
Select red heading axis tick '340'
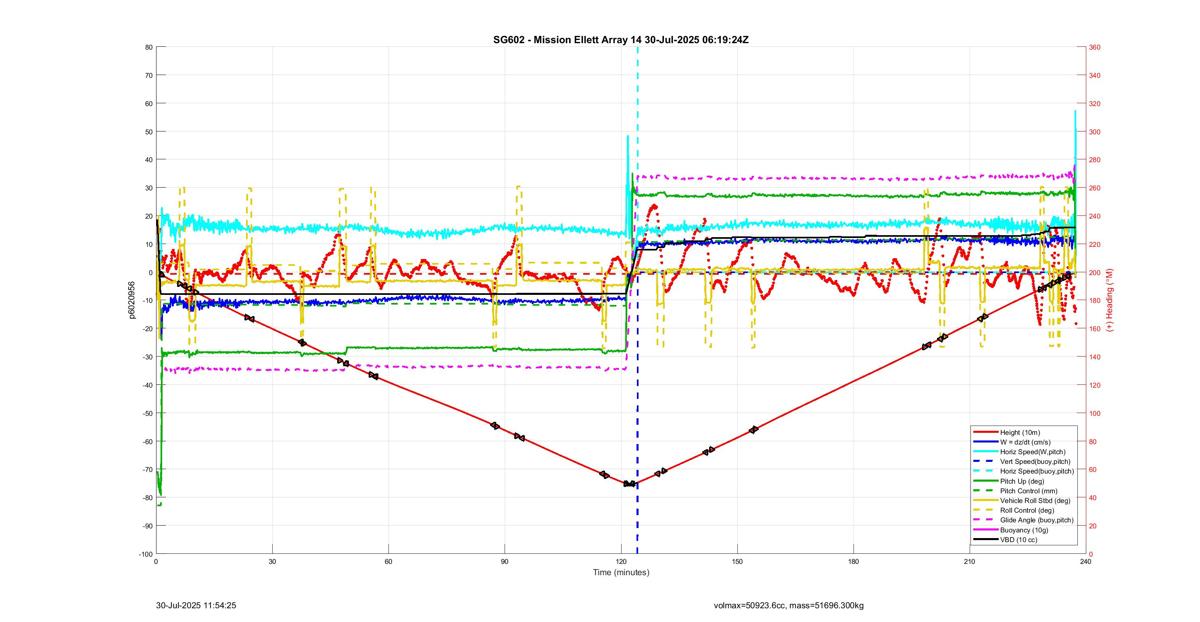point(1095,75)
